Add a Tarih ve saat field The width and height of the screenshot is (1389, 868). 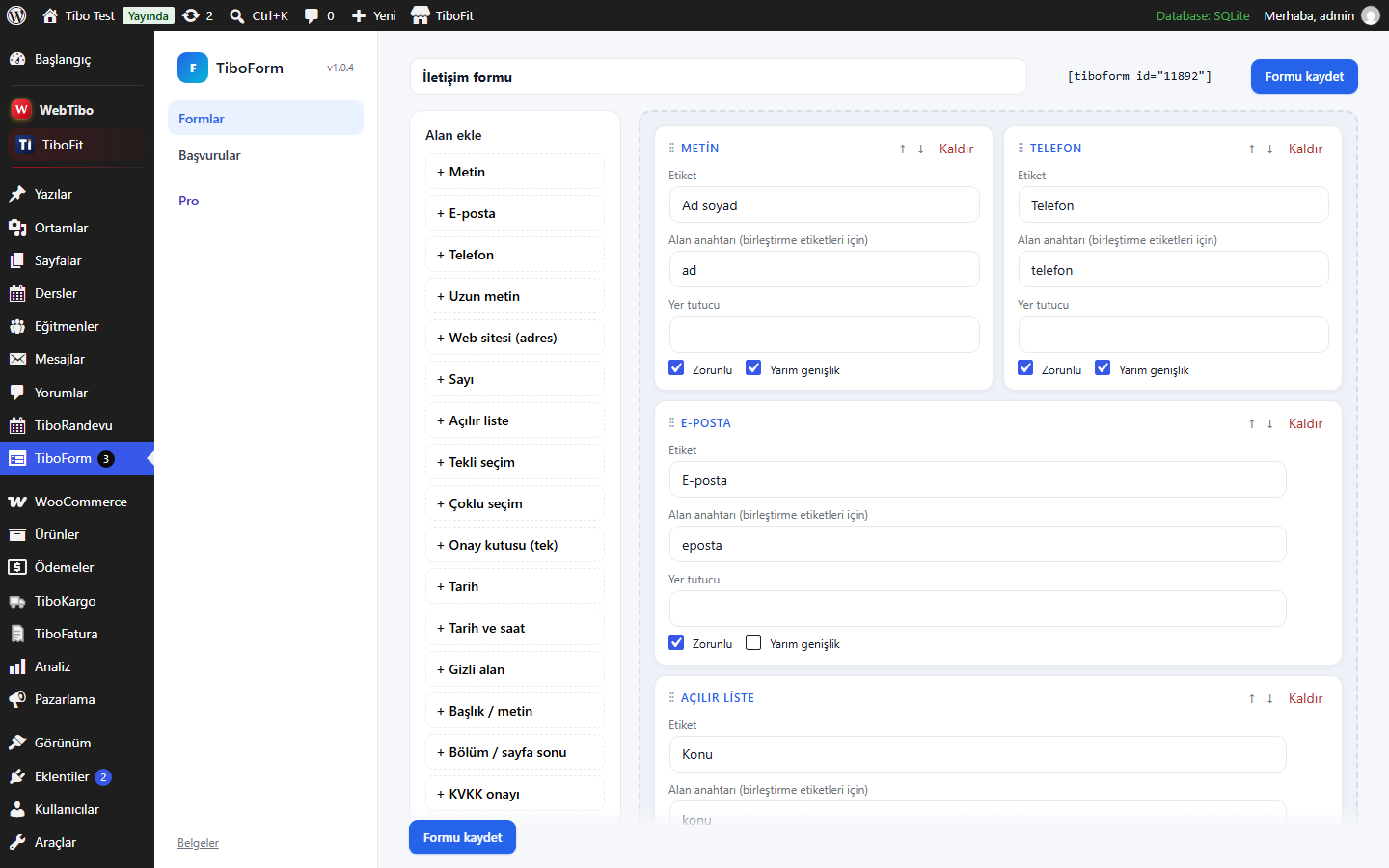point(515,628)
